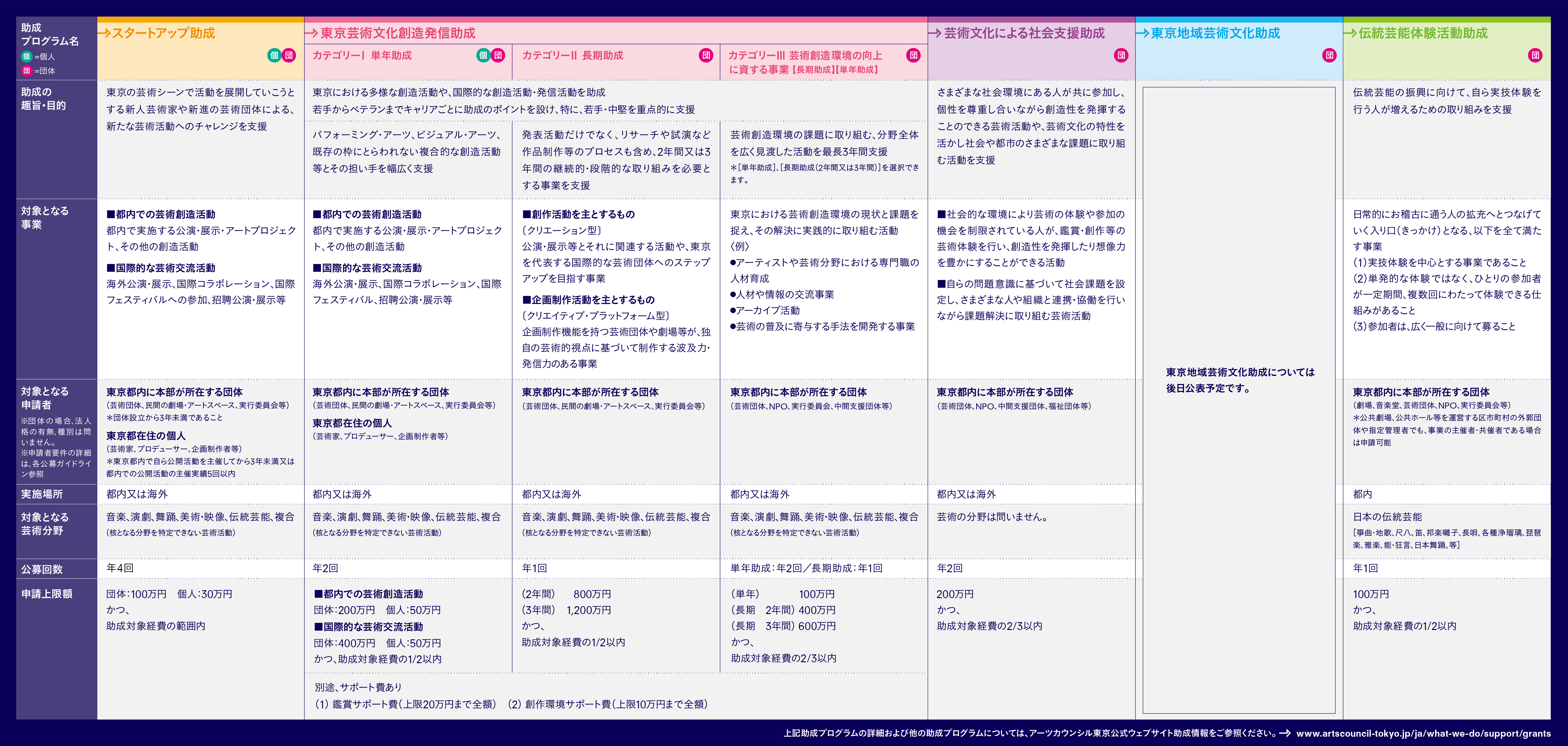Viewport: 1568px width, 746px height.
Task: Click the orange arrow before スタートアップ助成
Action: click(x=104, y=33)
